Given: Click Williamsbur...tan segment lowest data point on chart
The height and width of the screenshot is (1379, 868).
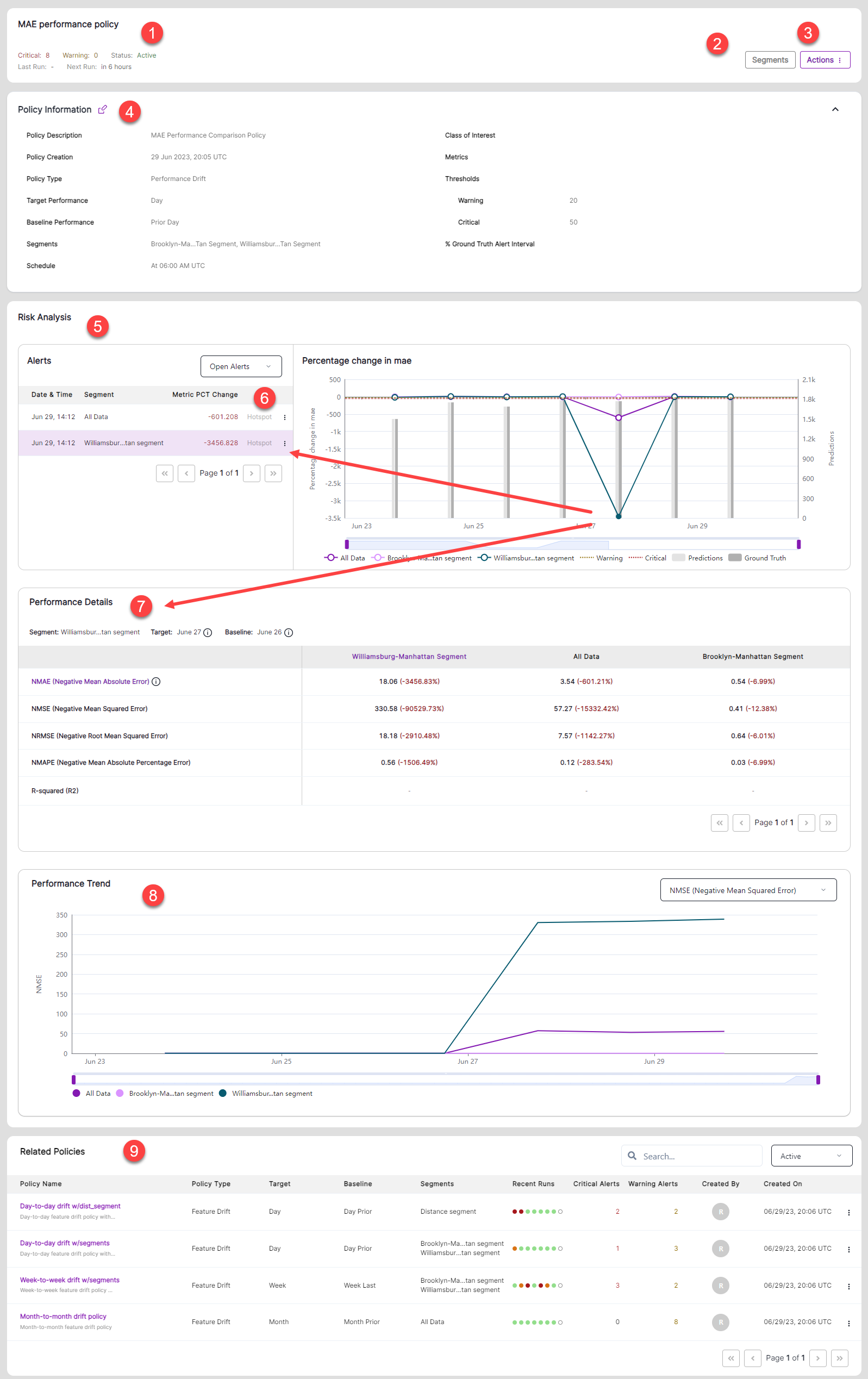Looking at the screenshot, I should [x=619, y=516].
